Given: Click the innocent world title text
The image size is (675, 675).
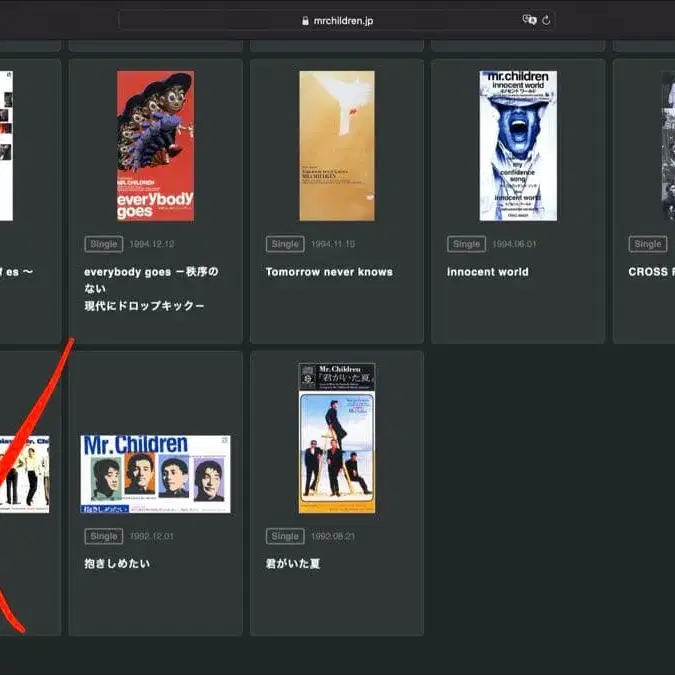Looking at the screenshot, I should (488, 272).
